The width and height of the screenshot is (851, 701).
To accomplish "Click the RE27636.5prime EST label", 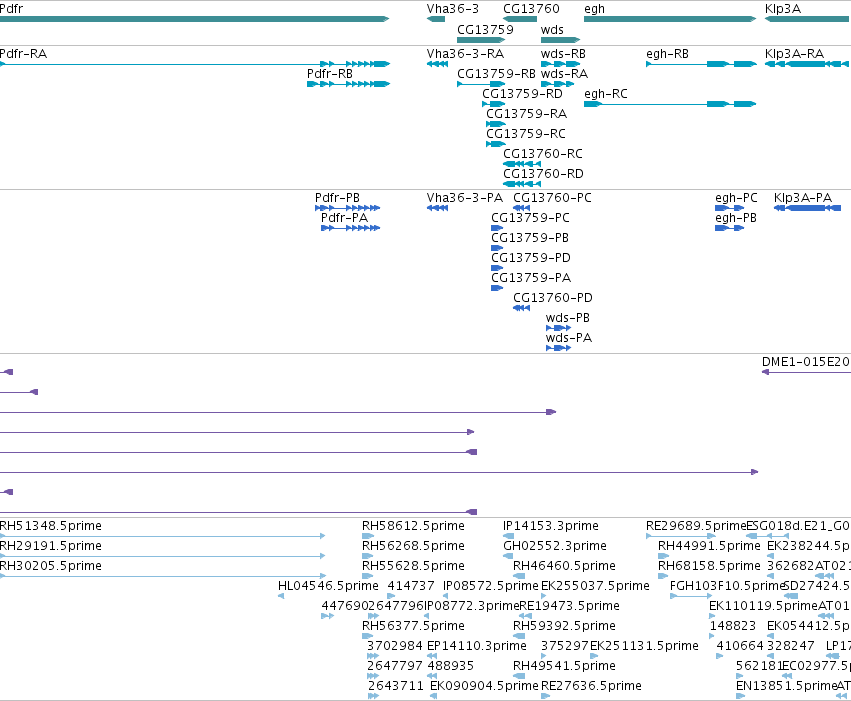I will pyautogui.click(x=592, y=686).
